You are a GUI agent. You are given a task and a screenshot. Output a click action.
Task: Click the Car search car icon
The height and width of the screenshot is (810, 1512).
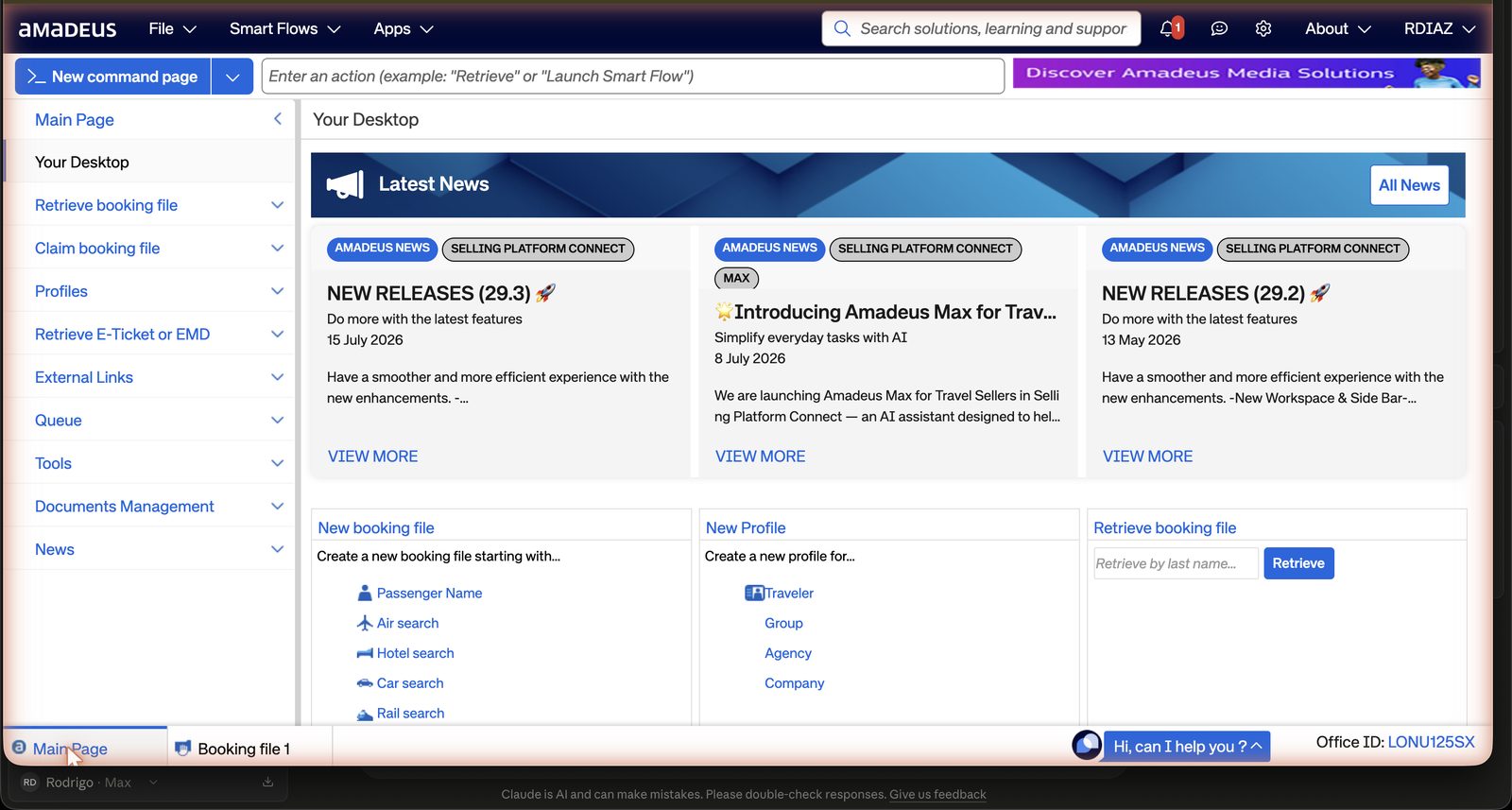pos(365,682)
